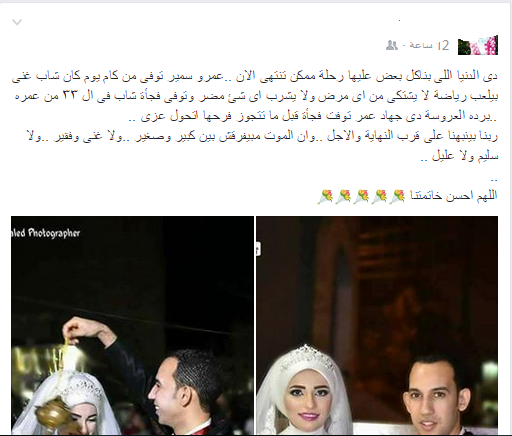Open the left wedding photo with raised hand
The image size is (512, 436).
coord(132,325)
